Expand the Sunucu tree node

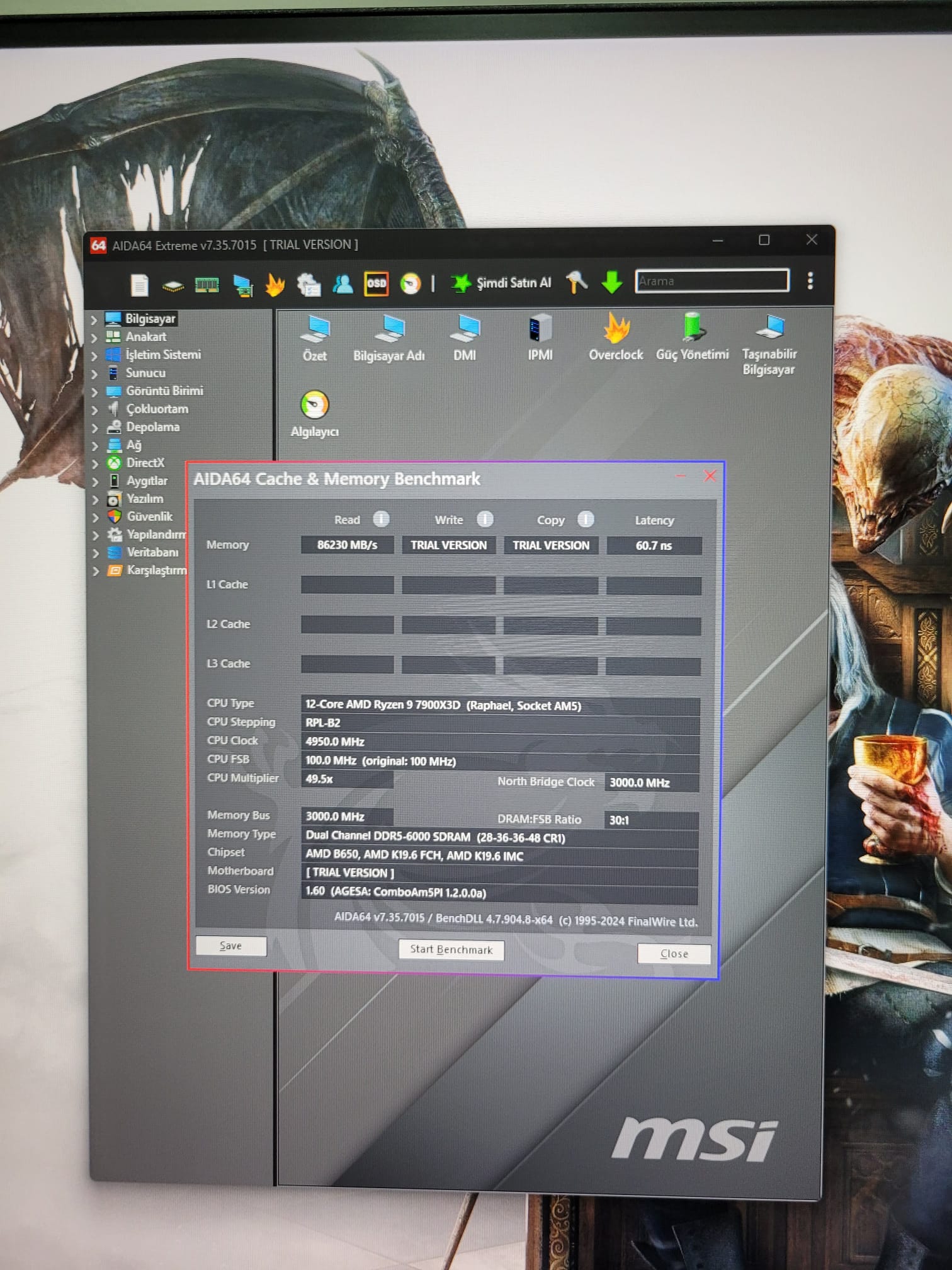tap(94, 374)
